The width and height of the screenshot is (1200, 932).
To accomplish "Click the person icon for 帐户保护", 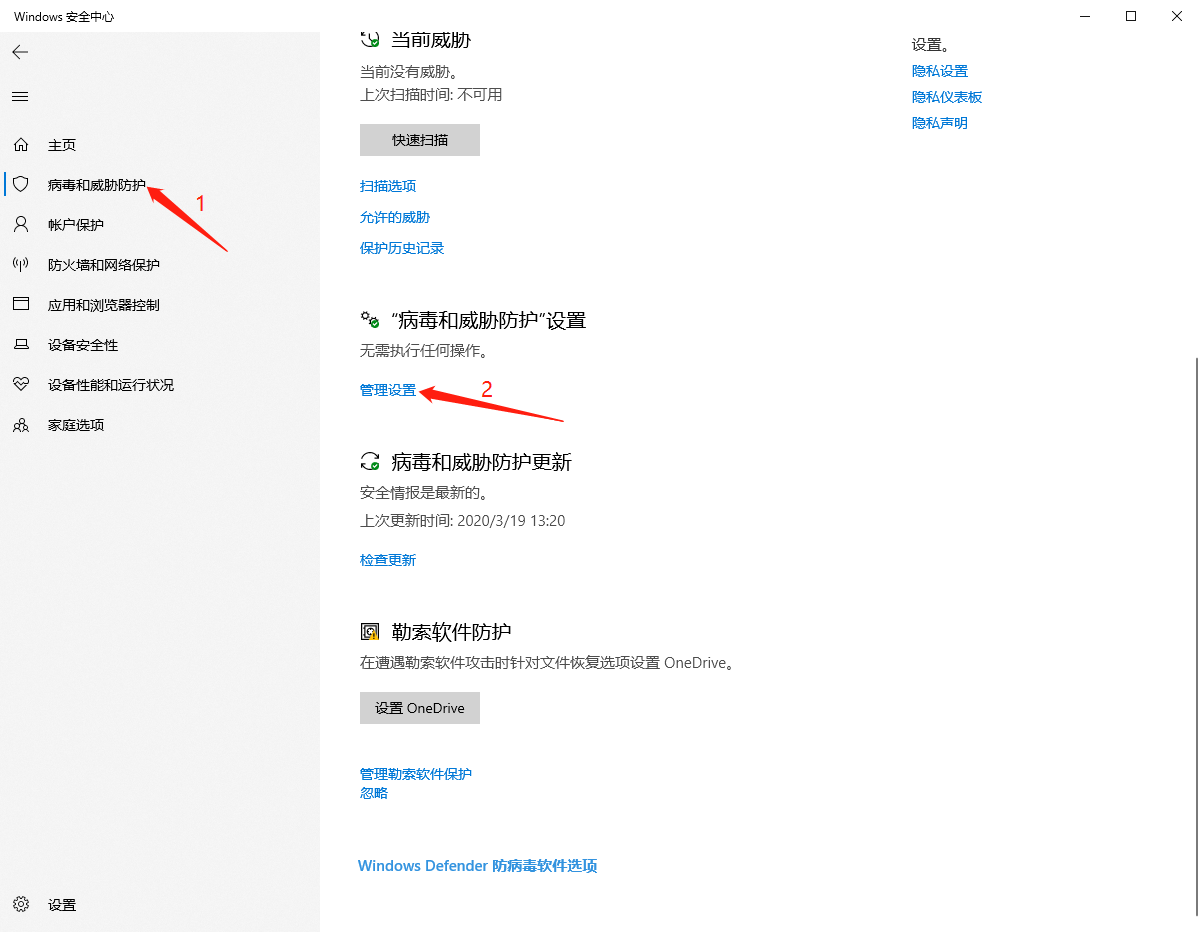I will (x=20, y=225).
